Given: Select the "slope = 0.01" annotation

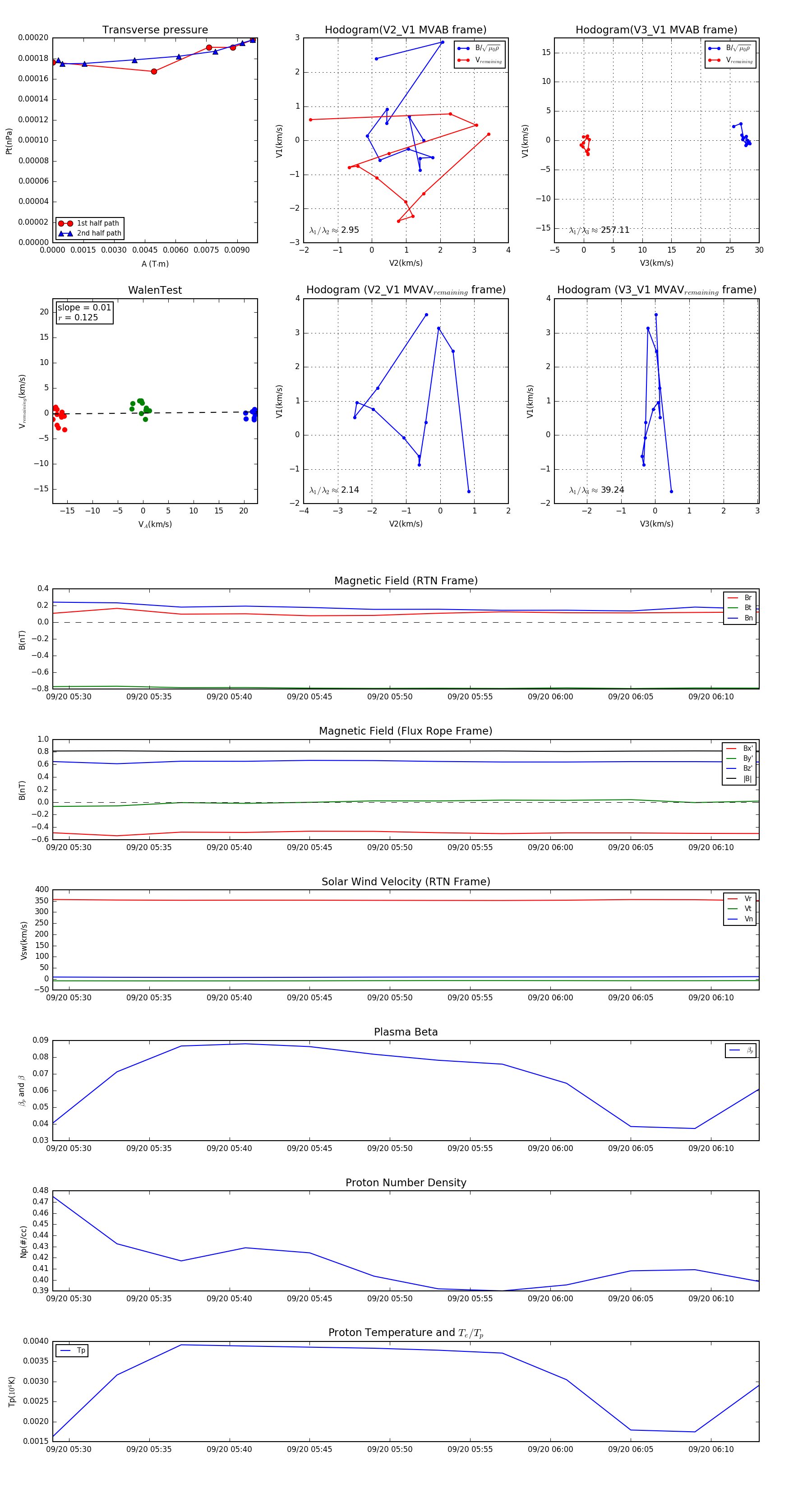Looking at the screenshot, I should pyautogui.click(x=84, y=308).
